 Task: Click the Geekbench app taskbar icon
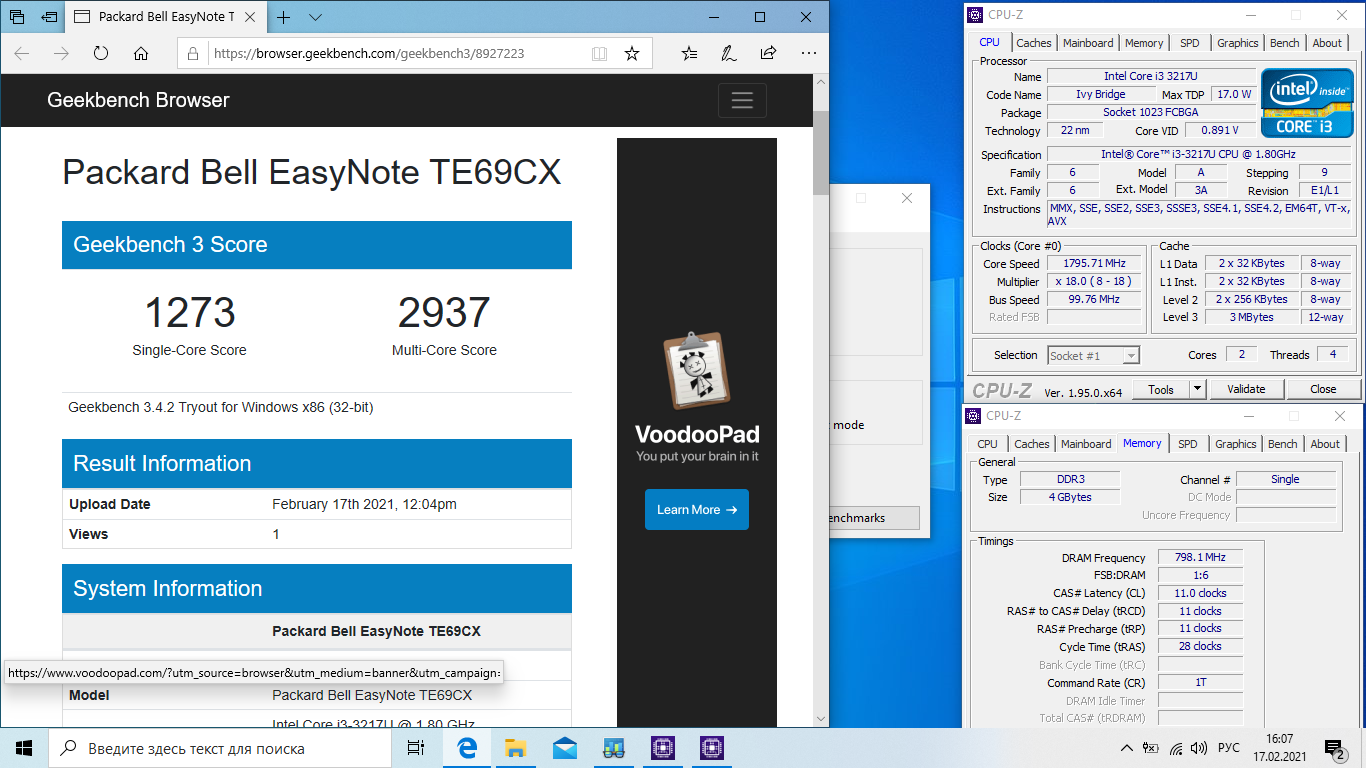pos(613,748)
